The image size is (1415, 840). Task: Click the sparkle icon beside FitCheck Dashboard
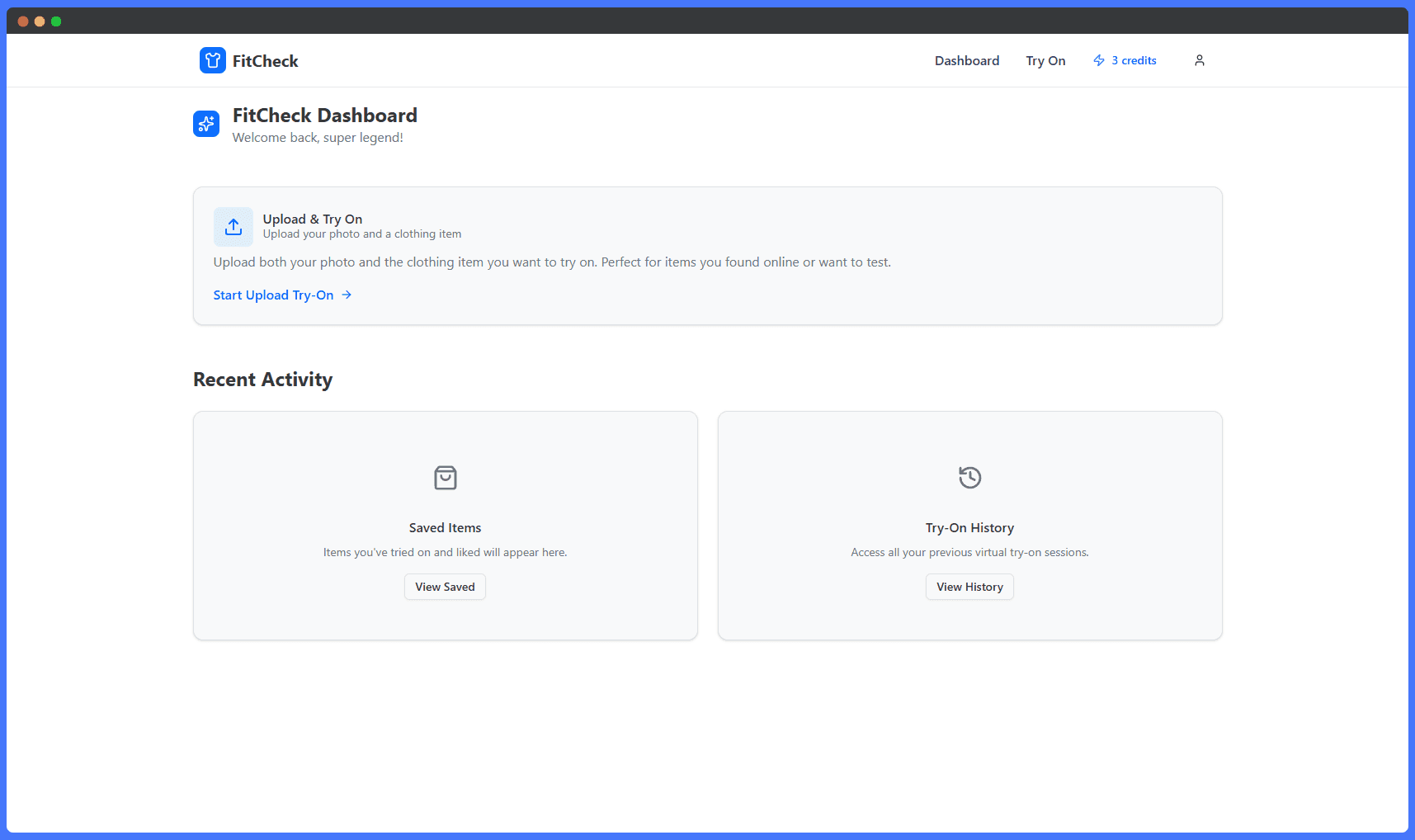coord(206,124)
